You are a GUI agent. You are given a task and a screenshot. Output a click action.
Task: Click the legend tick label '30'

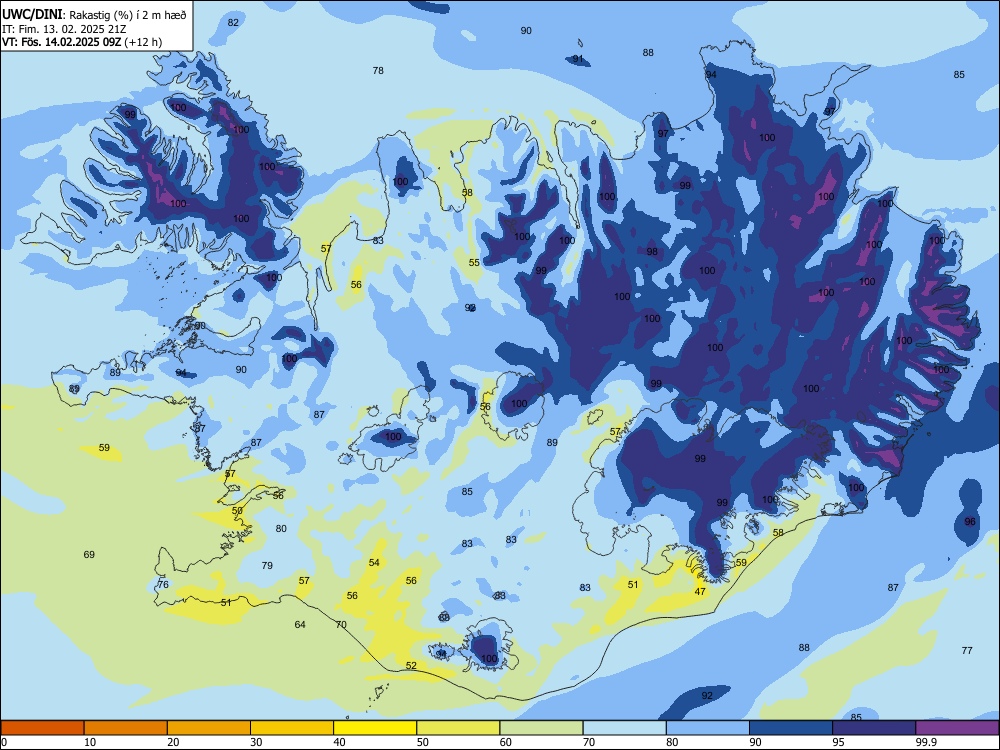[256, 742]
